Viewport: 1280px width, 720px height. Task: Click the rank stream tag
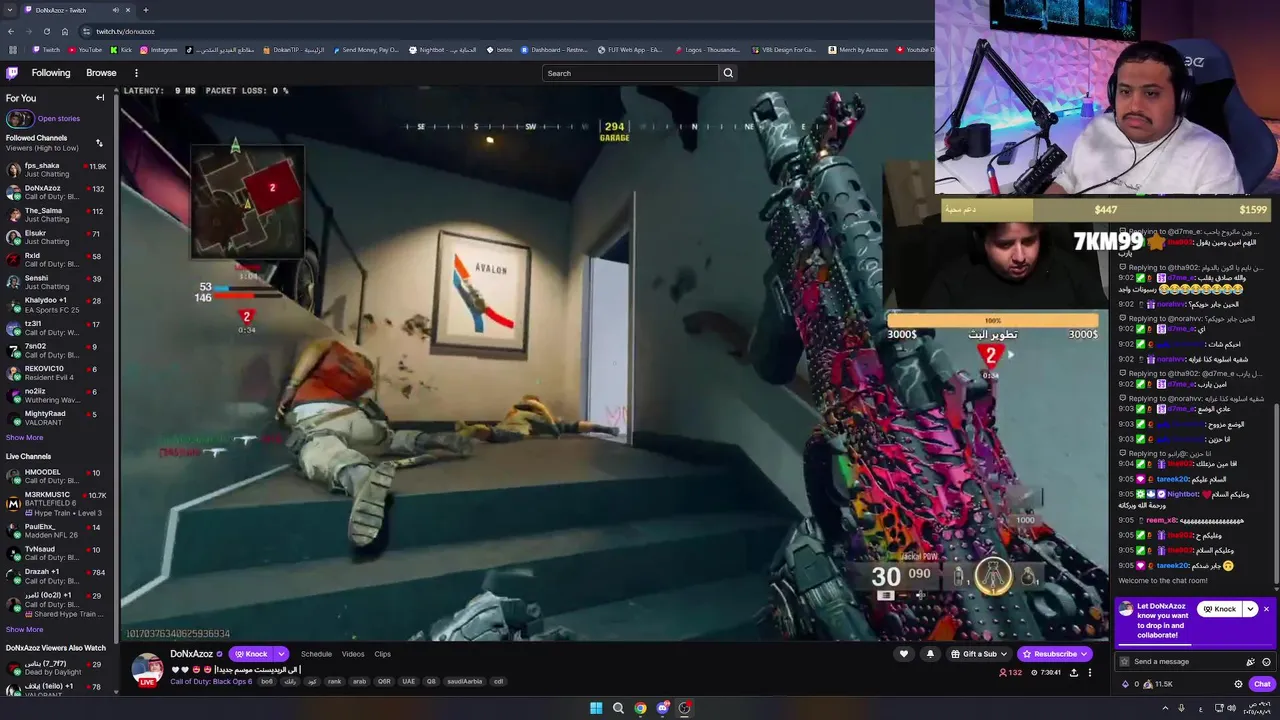pos(334,681)
